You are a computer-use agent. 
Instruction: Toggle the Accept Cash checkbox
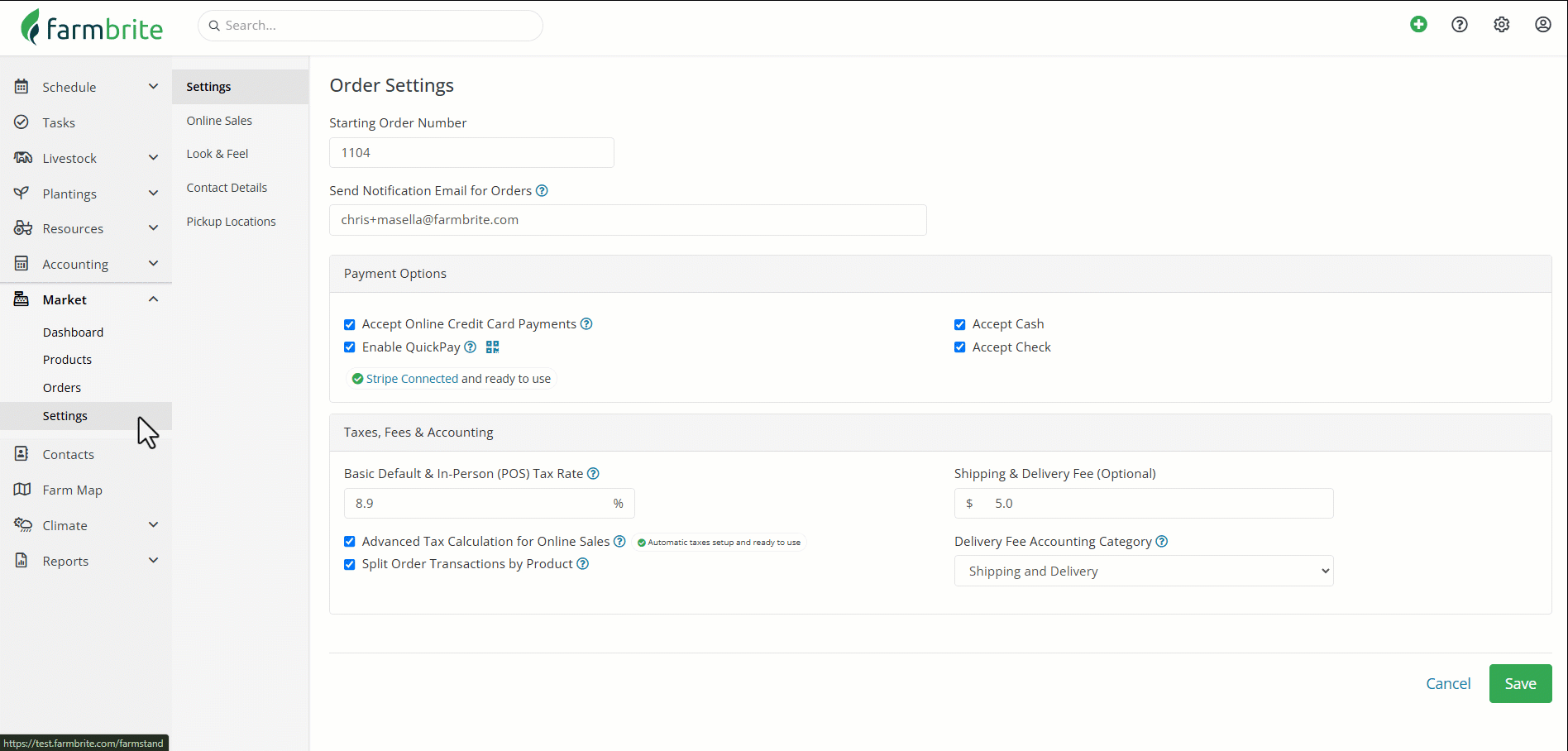960,324
